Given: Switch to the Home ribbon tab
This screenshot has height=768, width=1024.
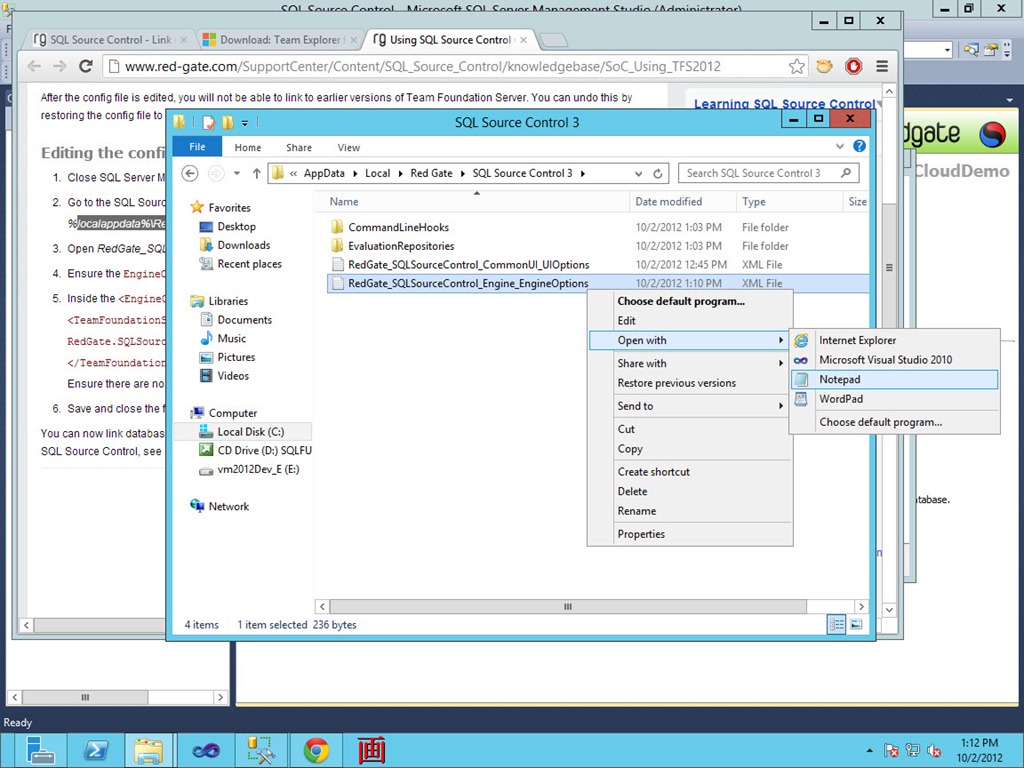Looking at the screenshot, I should tap(248, 148).
